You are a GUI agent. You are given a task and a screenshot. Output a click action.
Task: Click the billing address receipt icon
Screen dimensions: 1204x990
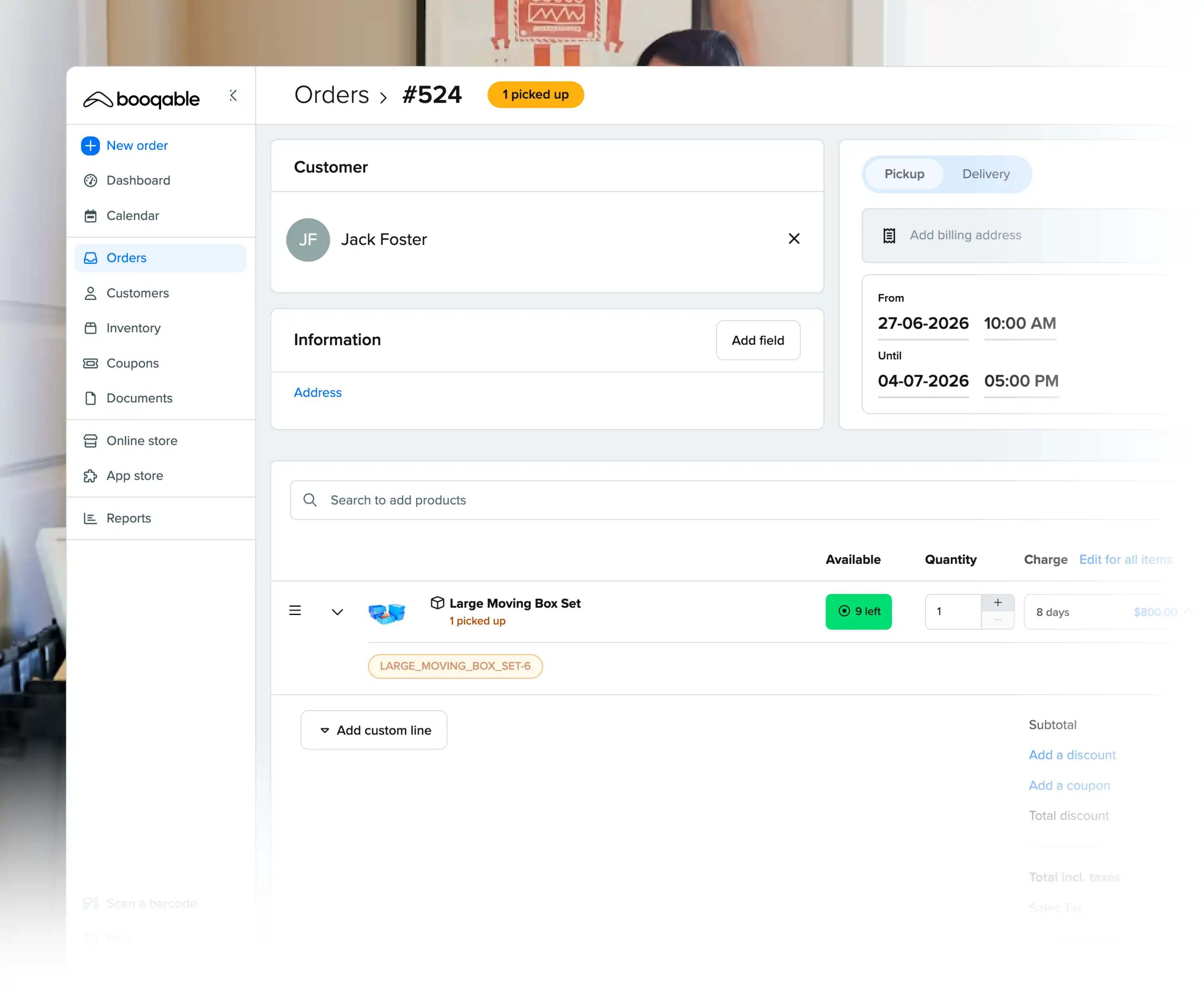click(x=889, y=236)
